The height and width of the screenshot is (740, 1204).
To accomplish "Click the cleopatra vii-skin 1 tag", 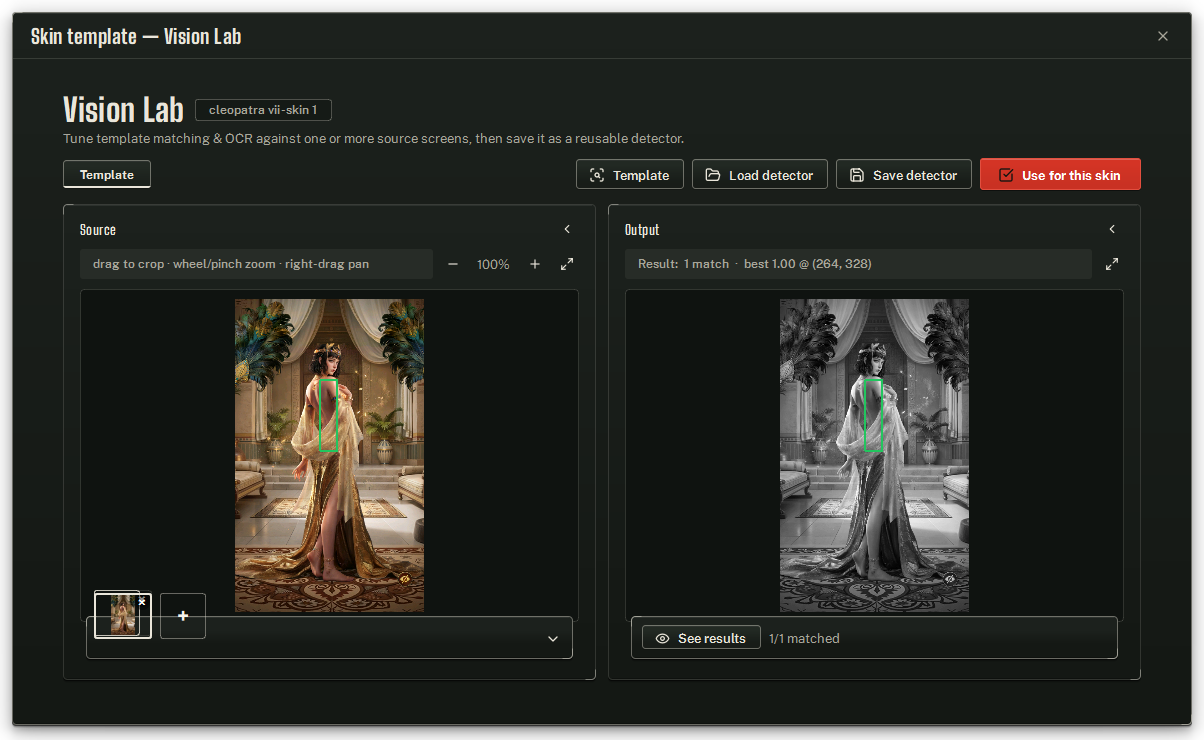I will (263, 110).
